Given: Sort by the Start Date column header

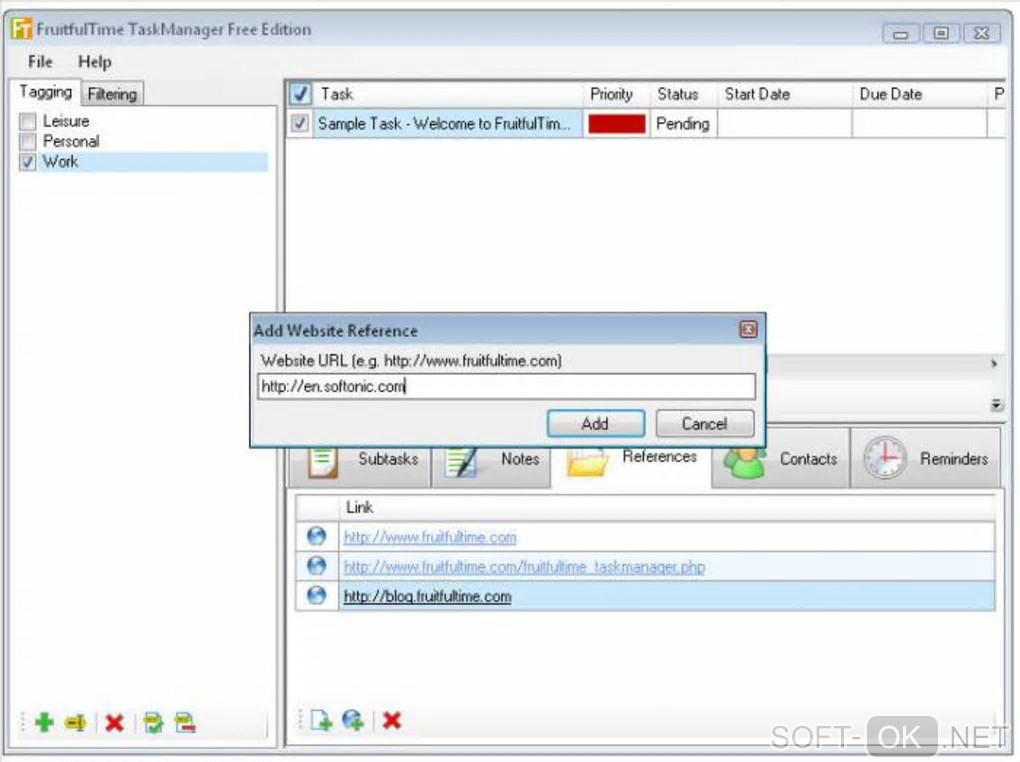Looking at the screenshot, I should 784,94.
